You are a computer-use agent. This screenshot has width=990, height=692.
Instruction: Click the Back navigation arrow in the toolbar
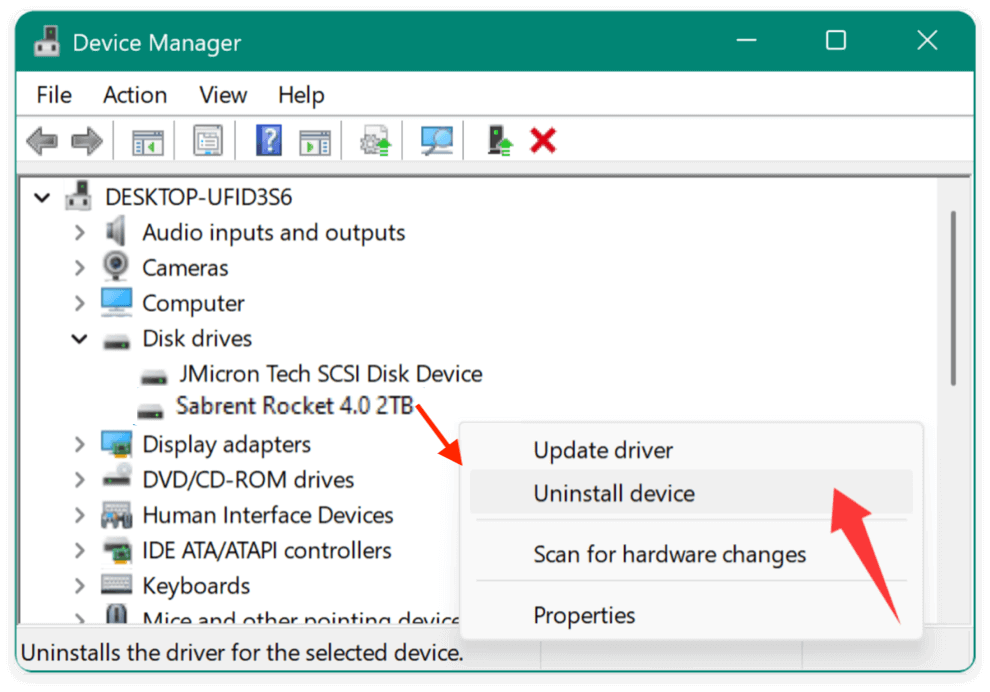tap(42, 140)
